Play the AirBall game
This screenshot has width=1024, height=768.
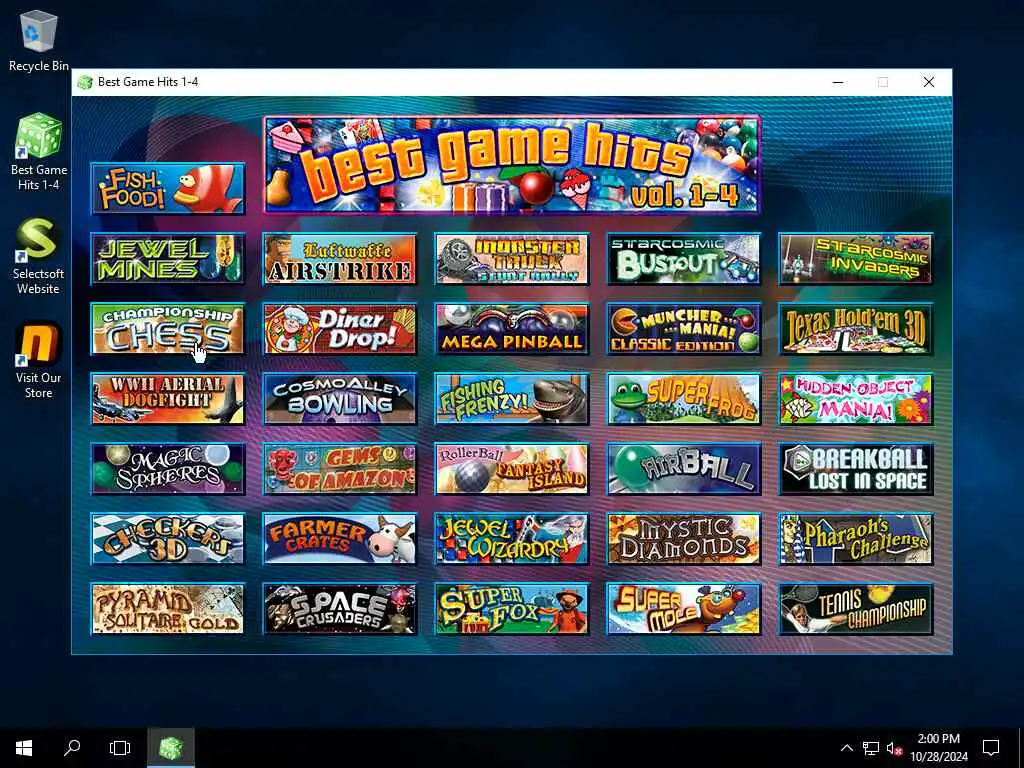pyautogui.click(x=684, y=469)
